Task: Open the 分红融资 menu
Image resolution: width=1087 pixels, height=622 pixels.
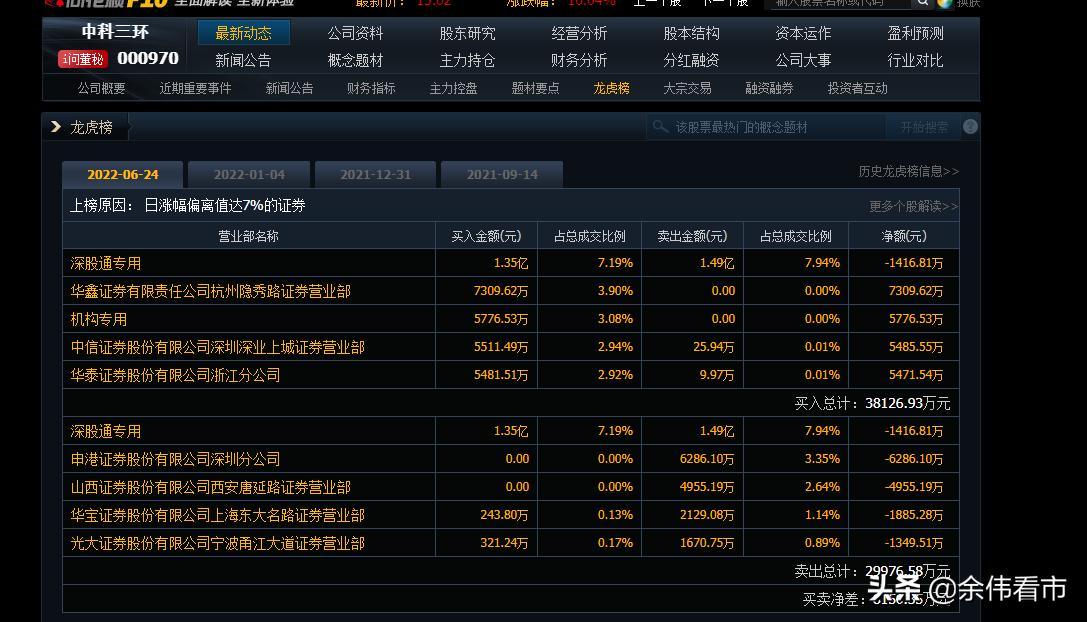Action: [691, 60]
